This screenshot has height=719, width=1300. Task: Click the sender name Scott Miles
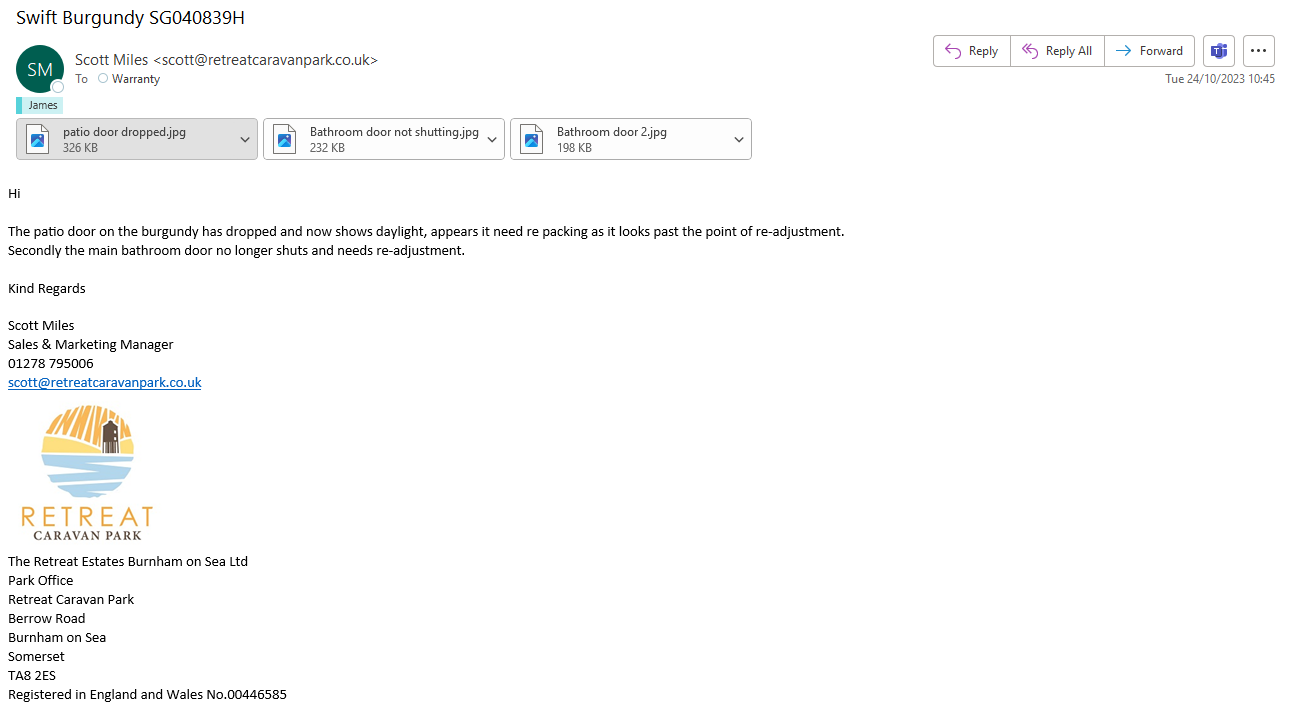tap(111, 60)
